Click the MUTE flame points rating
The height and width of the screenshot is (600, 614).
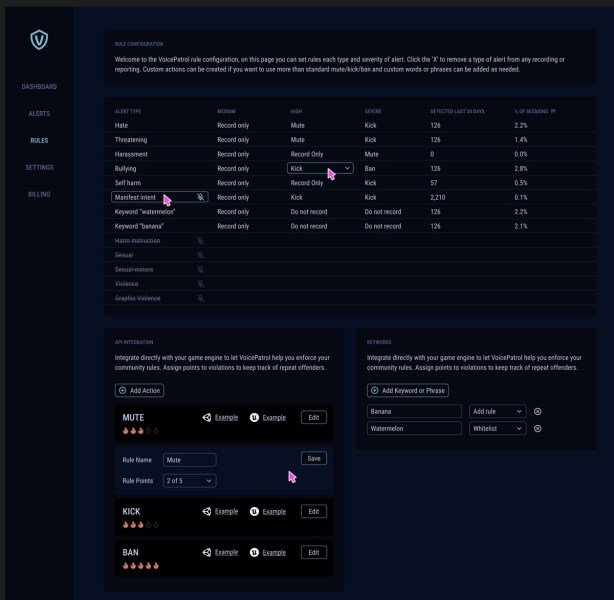tap(141, 431)
